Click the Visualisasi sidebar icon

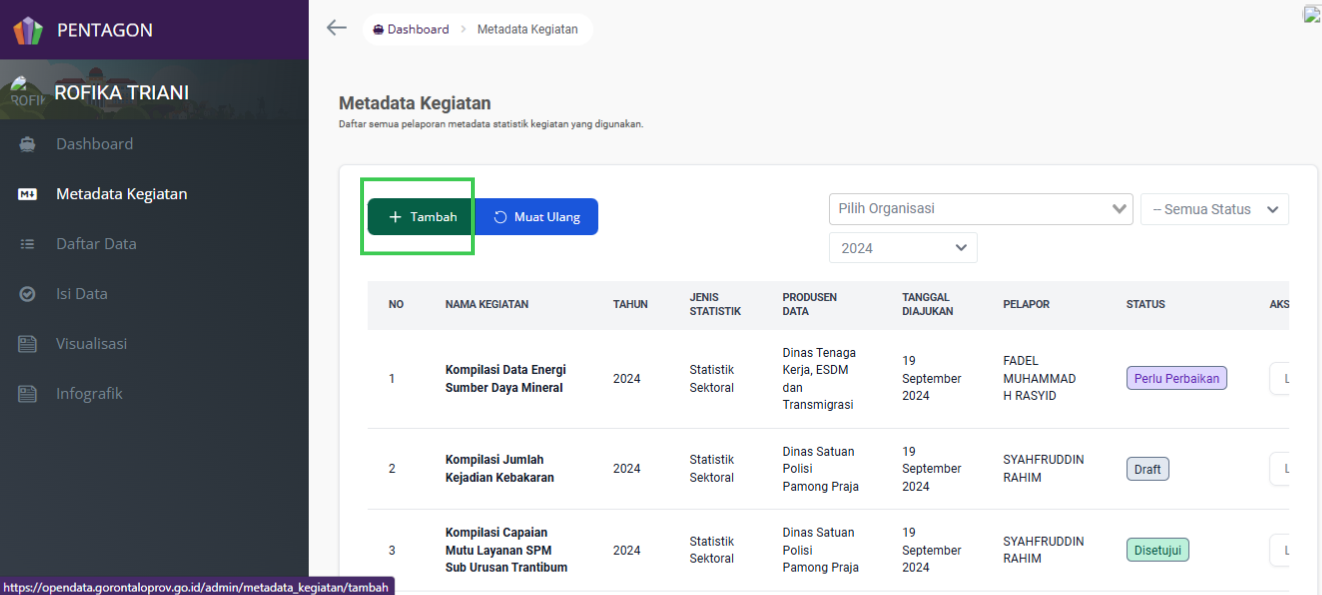[x=28, y=344]
